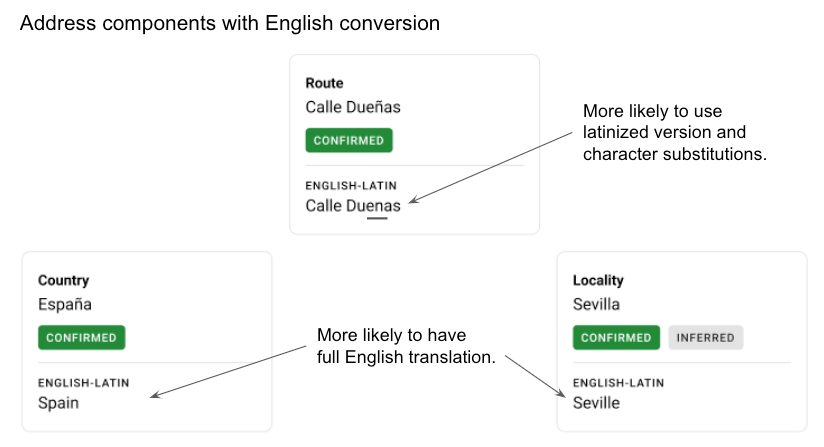Select the Country heading
The width and height of the screenshot is (824, 447).
click(x=63, y=281)
